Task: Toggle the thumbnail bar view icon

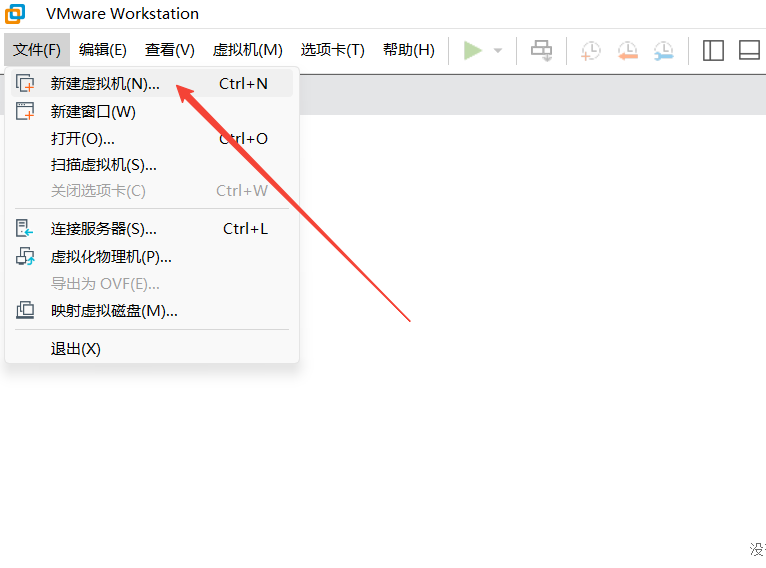Action: click(749, 50)
